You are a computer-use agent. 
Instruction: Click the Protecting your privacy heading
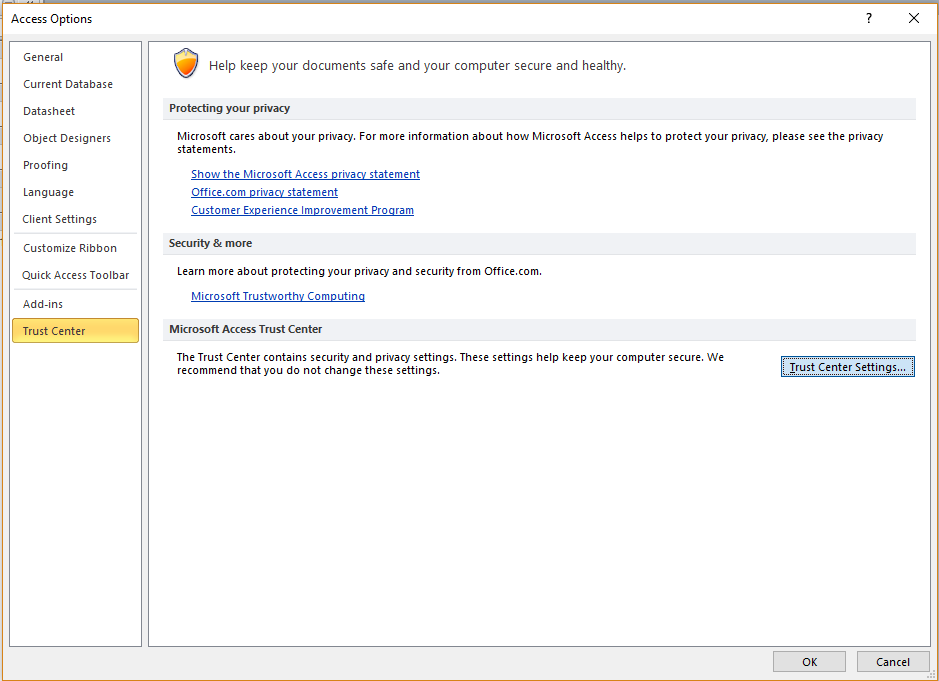(x=229, y=108)
